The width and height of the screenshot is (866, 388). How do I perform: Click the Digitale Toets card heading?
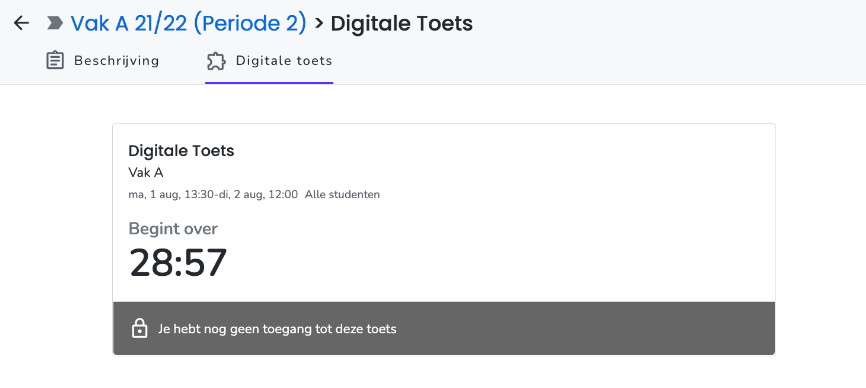[181, 151]
